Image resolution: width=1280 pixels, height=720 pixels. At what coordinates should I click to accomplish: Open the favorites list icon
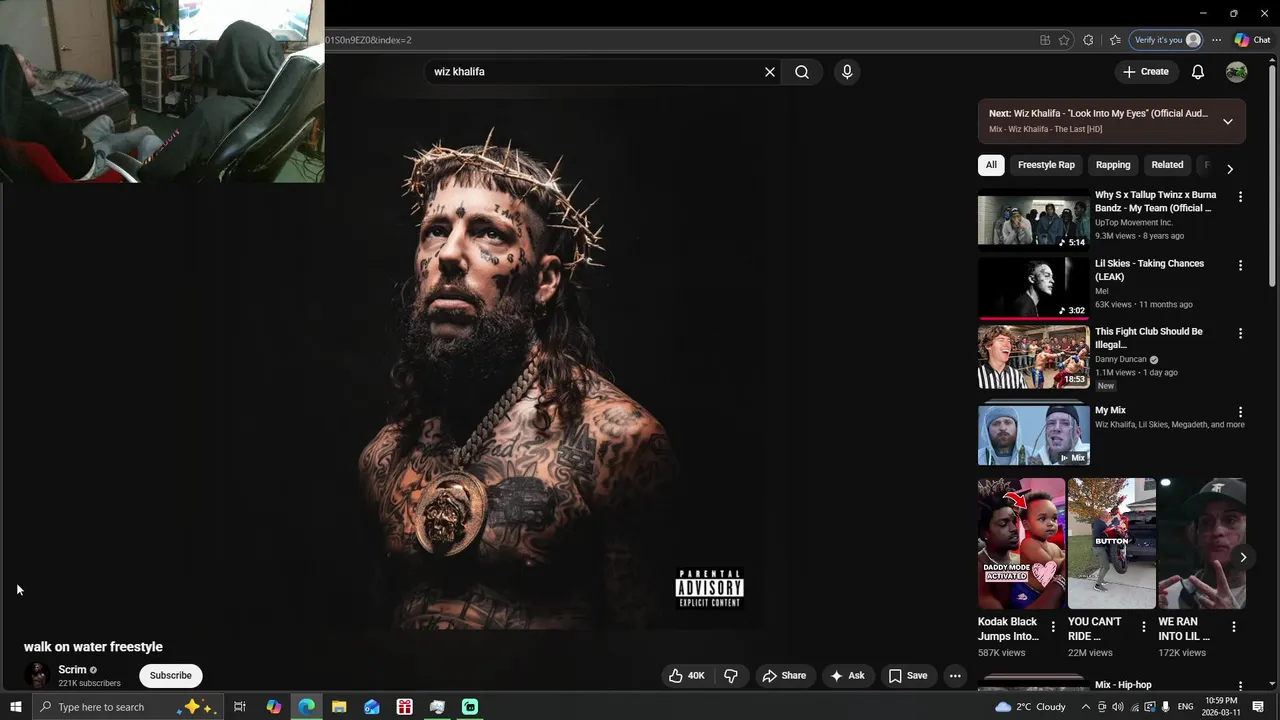[x=1115, y=40]
